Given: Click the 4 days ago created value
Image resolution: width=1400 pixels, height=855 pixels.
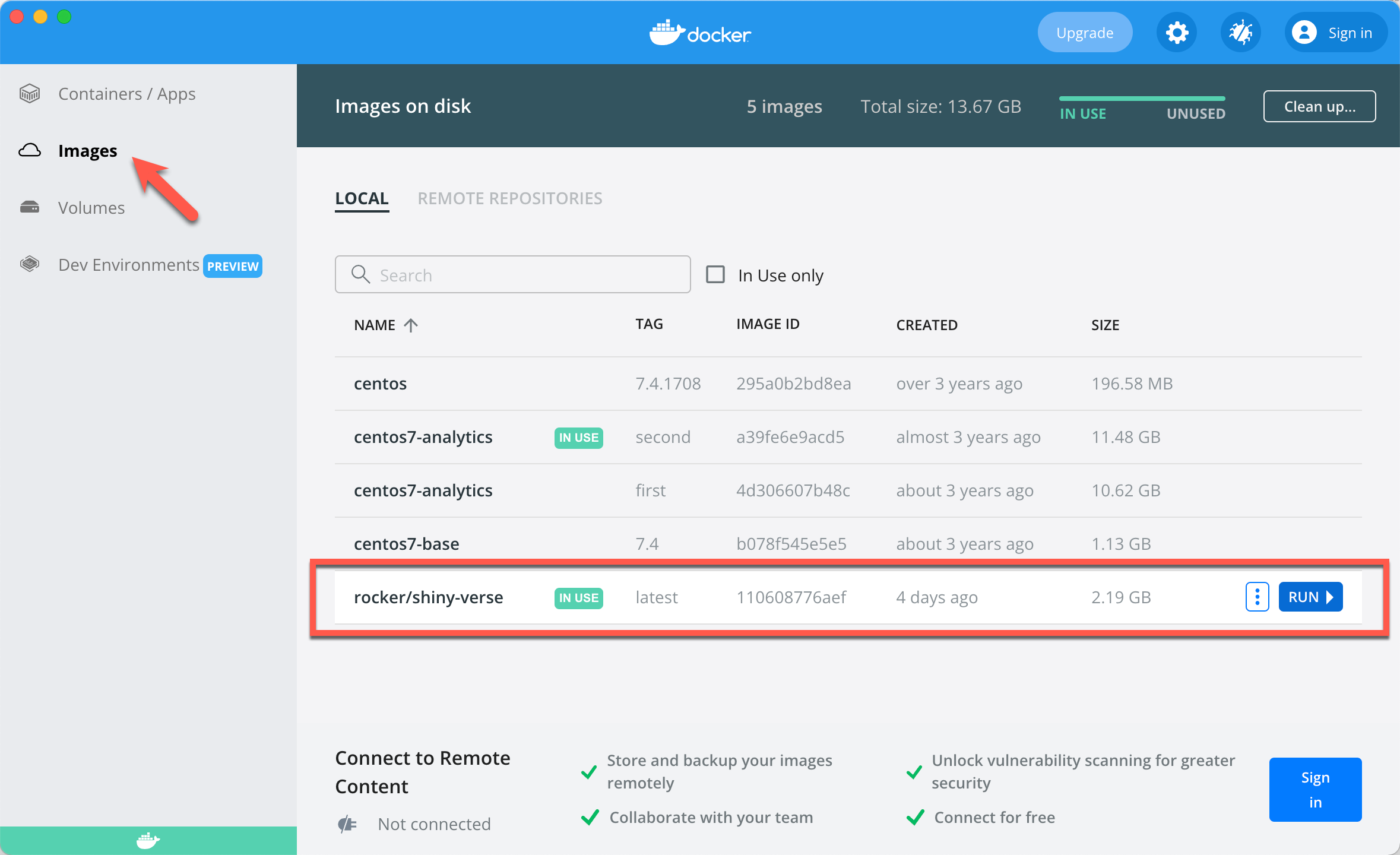Looking at the screenshot, I should [x=937, y=597].
